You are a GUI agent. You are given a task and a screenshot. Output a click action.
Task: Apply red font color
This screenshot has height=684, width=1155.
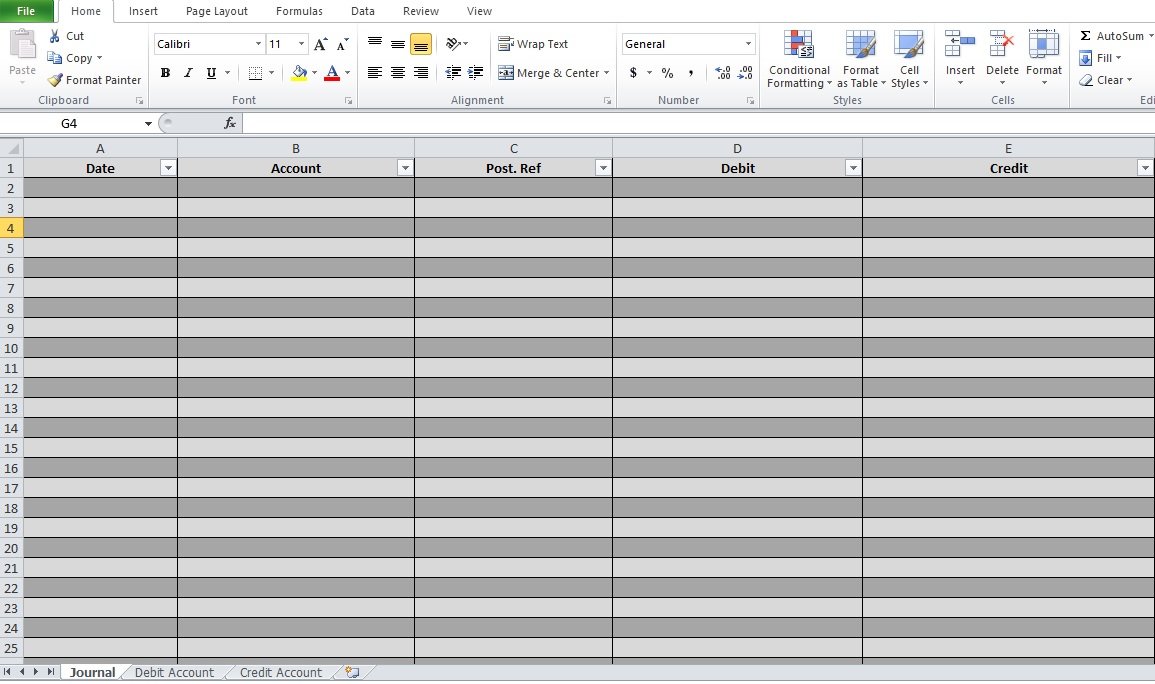pyautogui.click(x=332, y=73)
